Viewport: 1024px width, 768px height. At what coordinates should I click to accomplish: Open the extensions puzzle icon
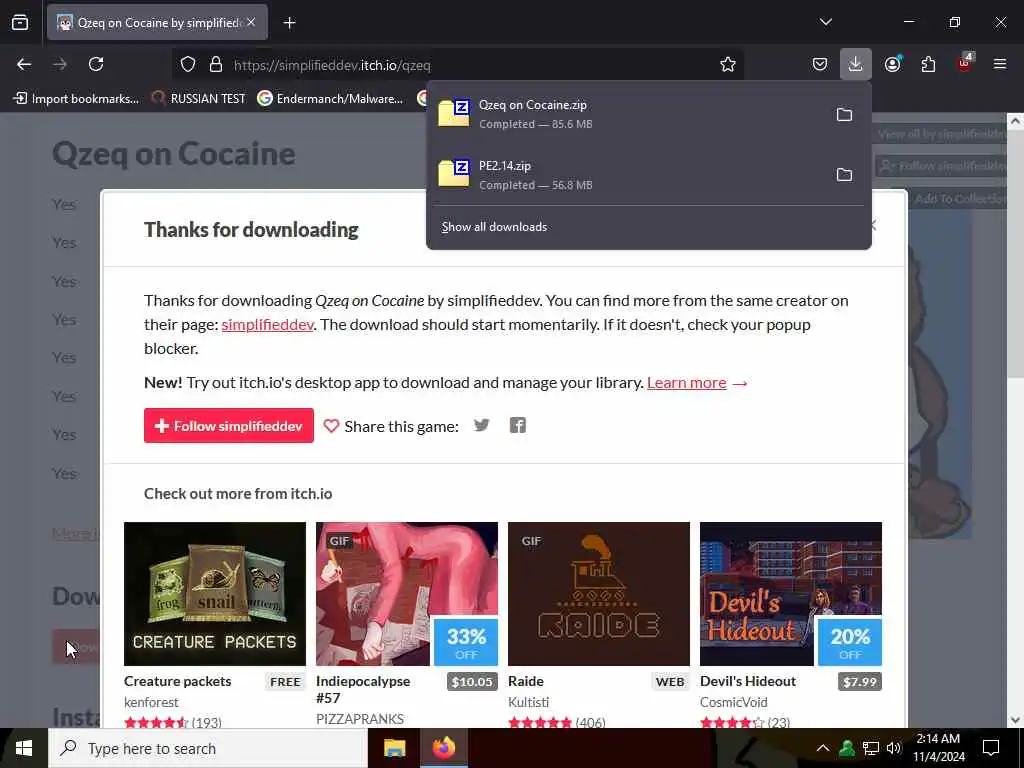pos(928,64)
